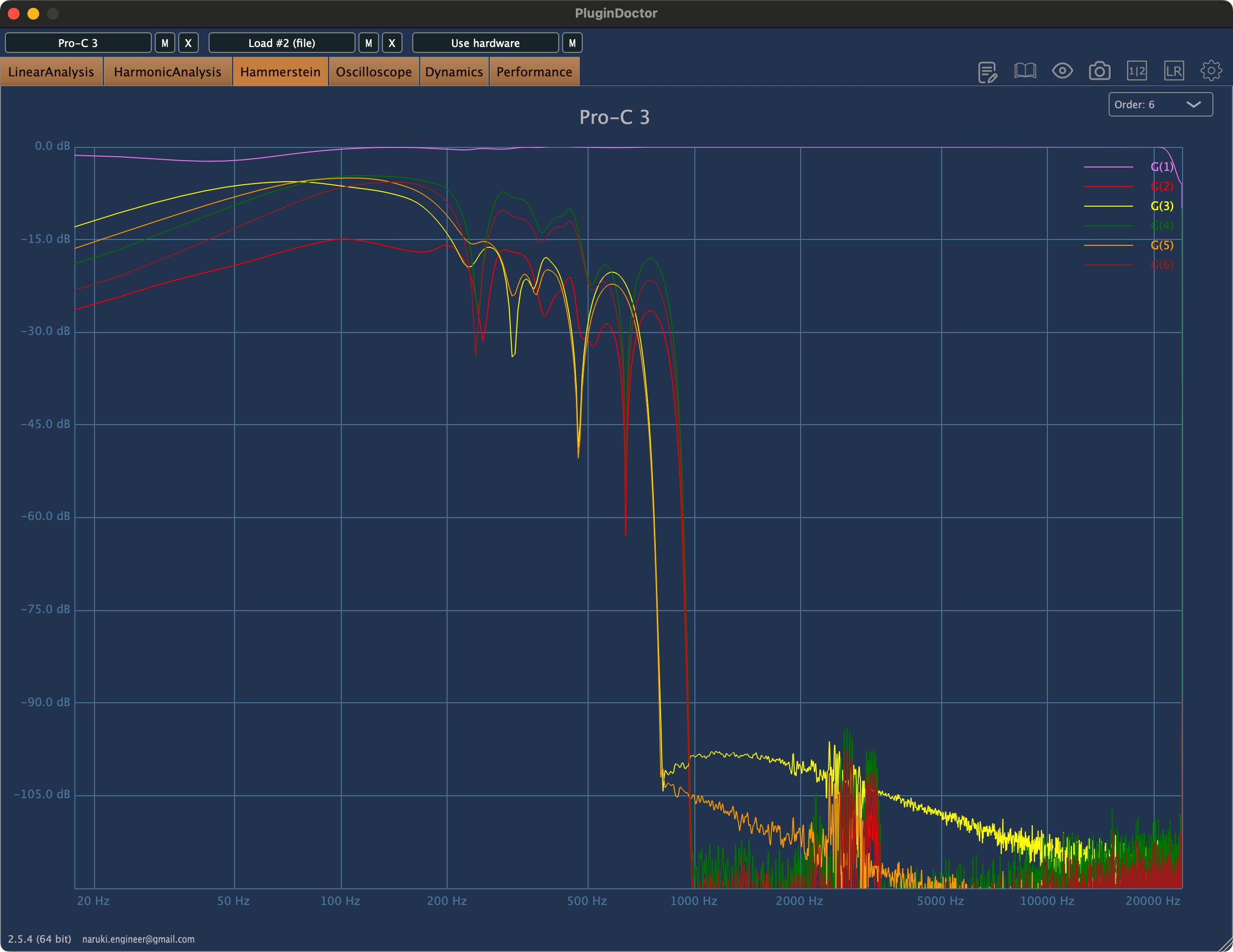Open the Dynamics tab
This screenshot has height=952, width=1233.
point(453,71)
